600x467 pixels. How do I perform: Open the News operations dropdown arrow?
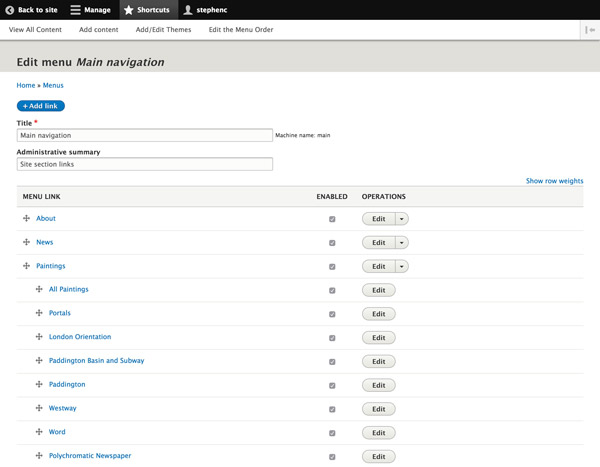click(x=401, y=243)
